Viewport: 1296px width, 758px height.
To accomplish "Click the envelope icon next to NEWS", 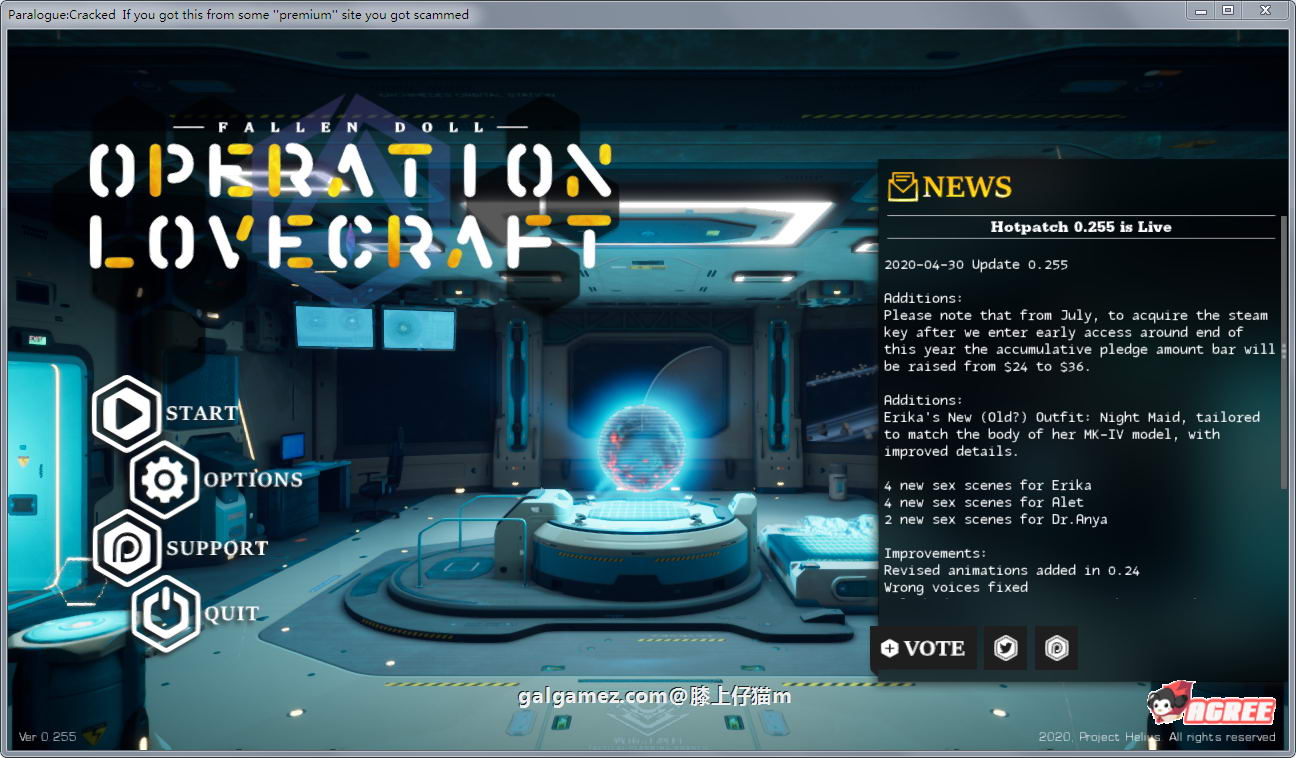I will click(x=902, y=186).
